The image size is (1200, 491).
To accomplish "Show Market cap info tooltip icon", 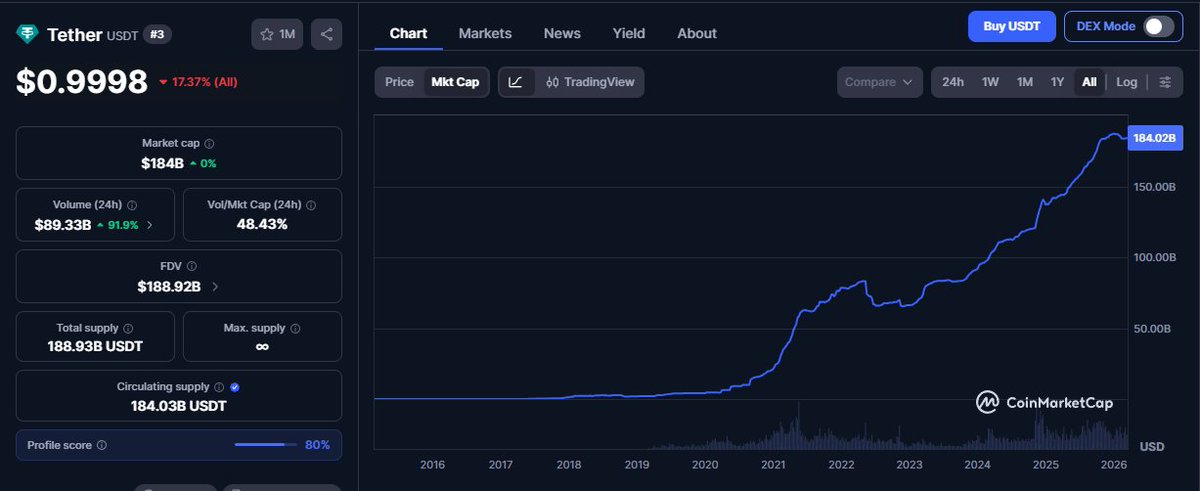I will 209,144.
